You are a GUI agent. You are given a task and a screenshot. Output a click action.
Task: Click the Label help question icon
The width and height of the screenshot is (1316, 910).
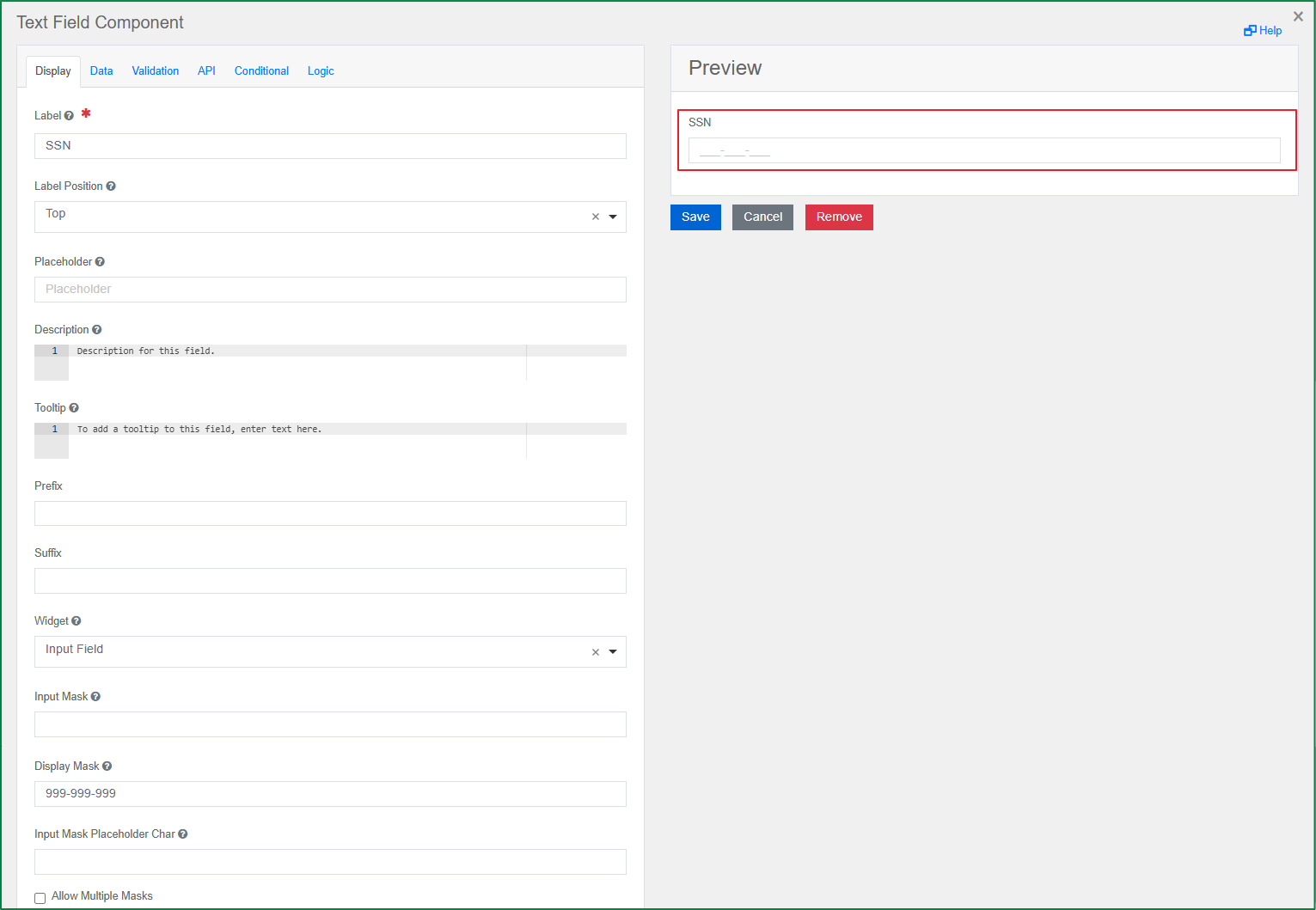tap(69, 116)
